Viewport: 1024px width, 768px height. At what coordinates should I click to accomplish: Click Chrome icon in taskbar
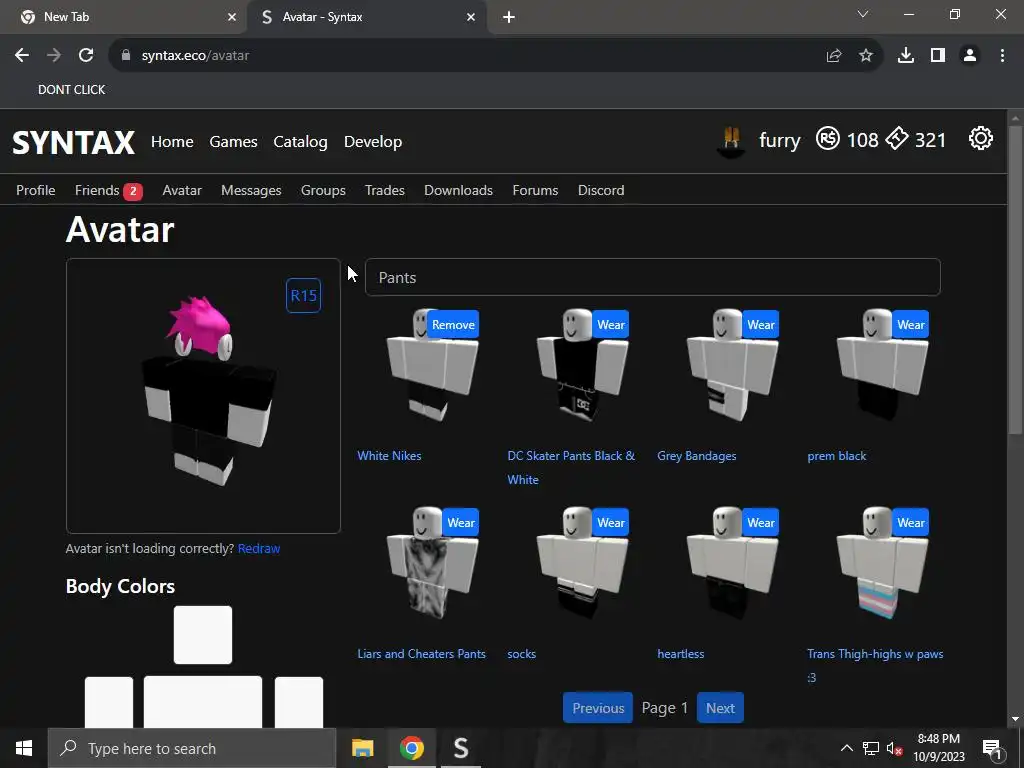pyautogui.click(x=411, y=748)
